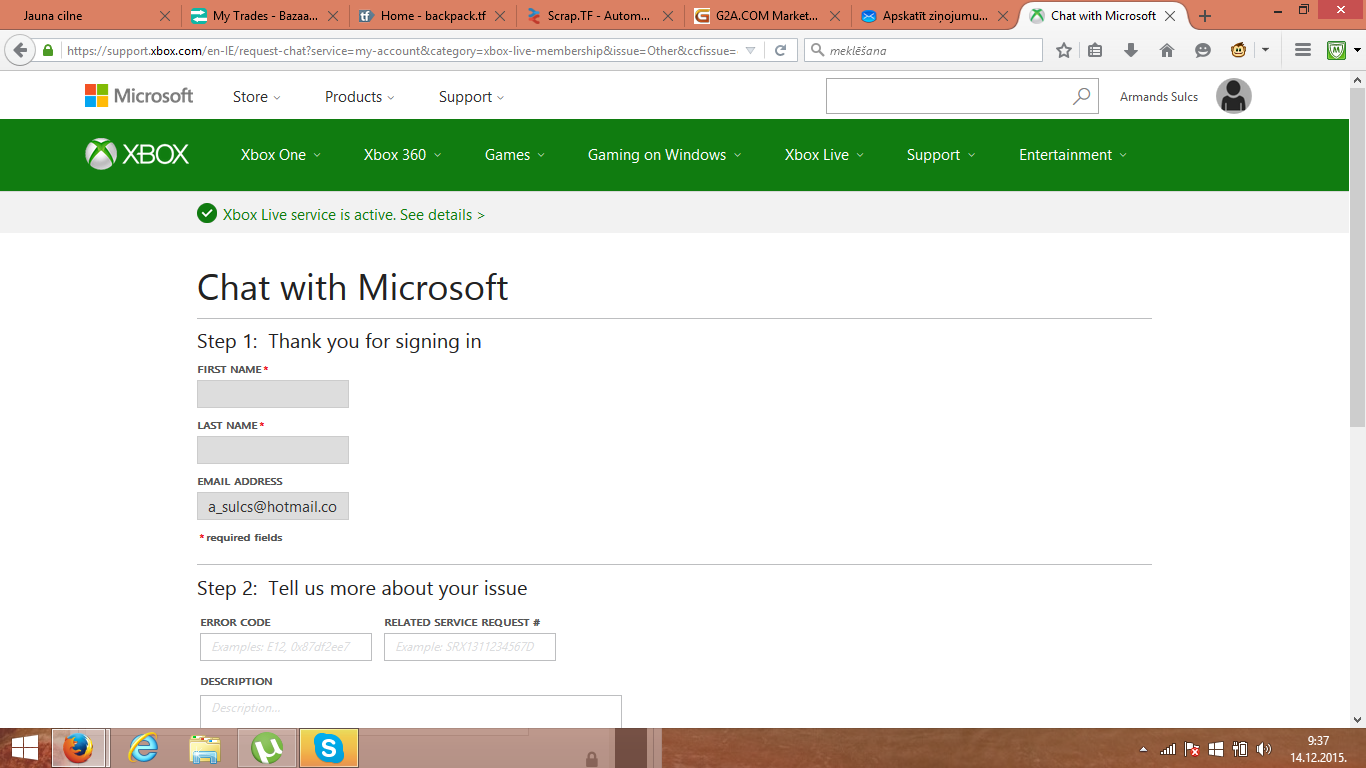Open a new tab with plus button
1366x768 pixels.
(1205, 16)
